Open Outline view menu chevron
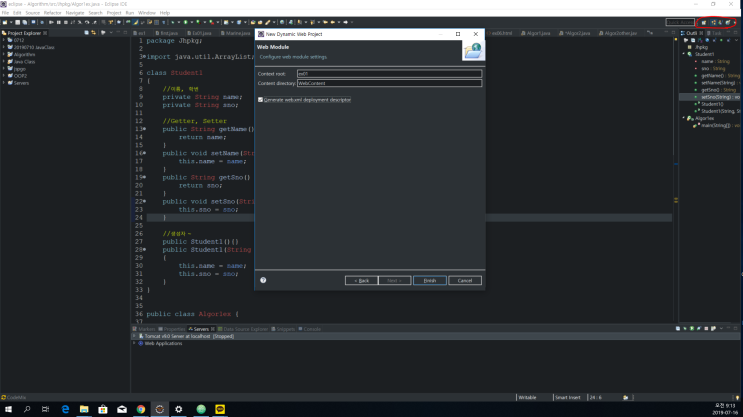Viewport: 743px width, 417px height. 736,40
